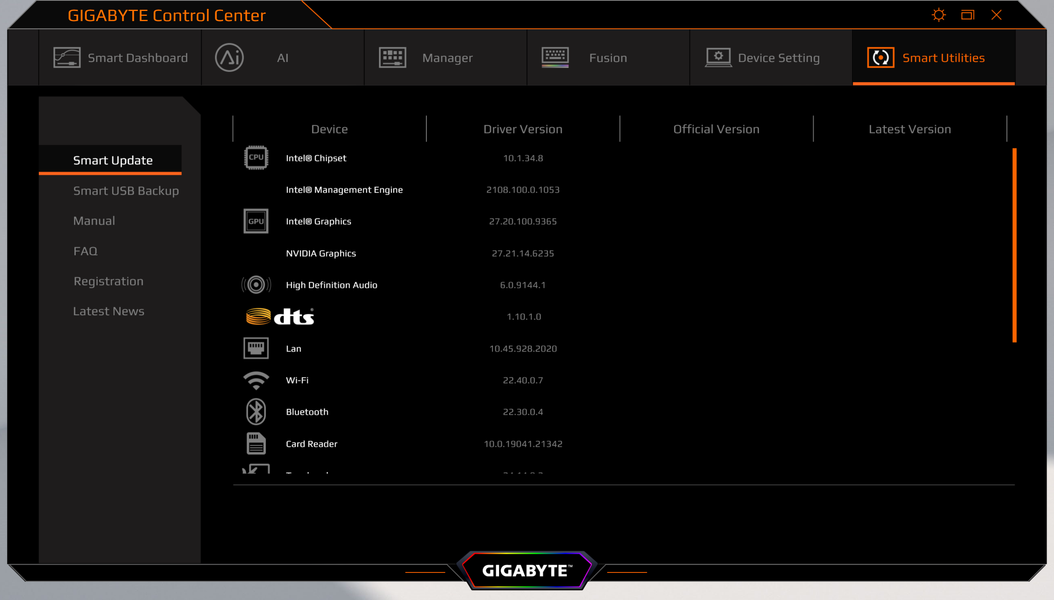Select the Intel Graphics label
Screen dimensions: 1054x600
tap(319, 221)
